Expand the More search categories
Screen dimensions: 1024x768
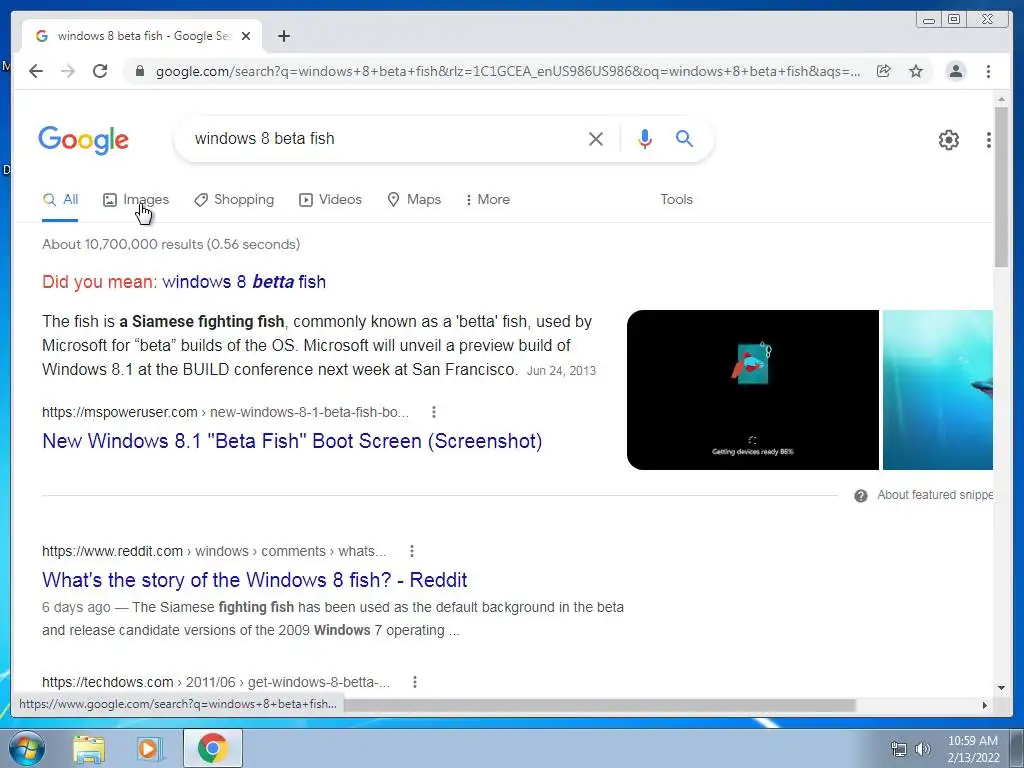coord(487,200)
